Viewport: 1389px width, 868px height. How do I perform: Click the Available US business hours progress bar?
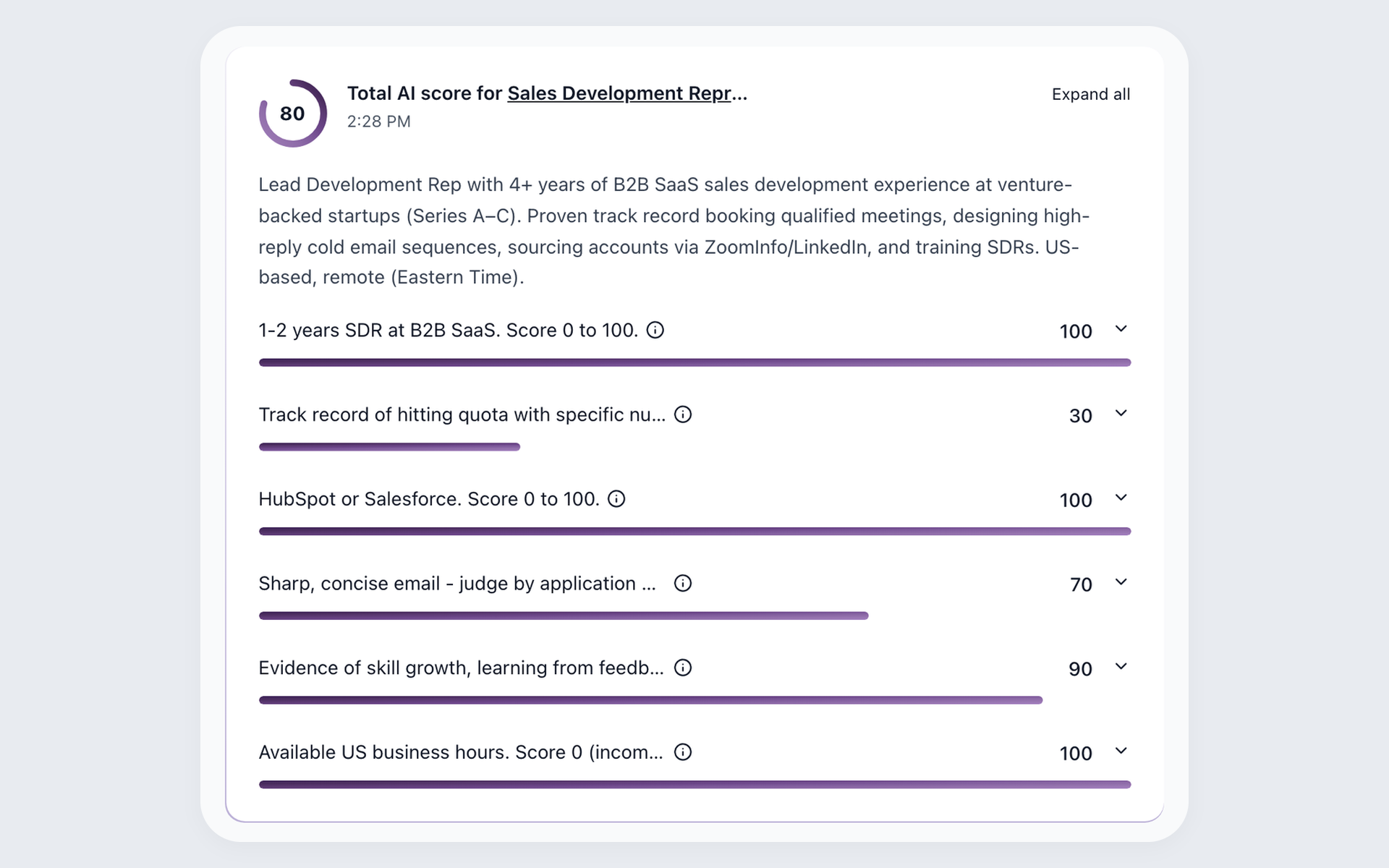tap(694, 785)
